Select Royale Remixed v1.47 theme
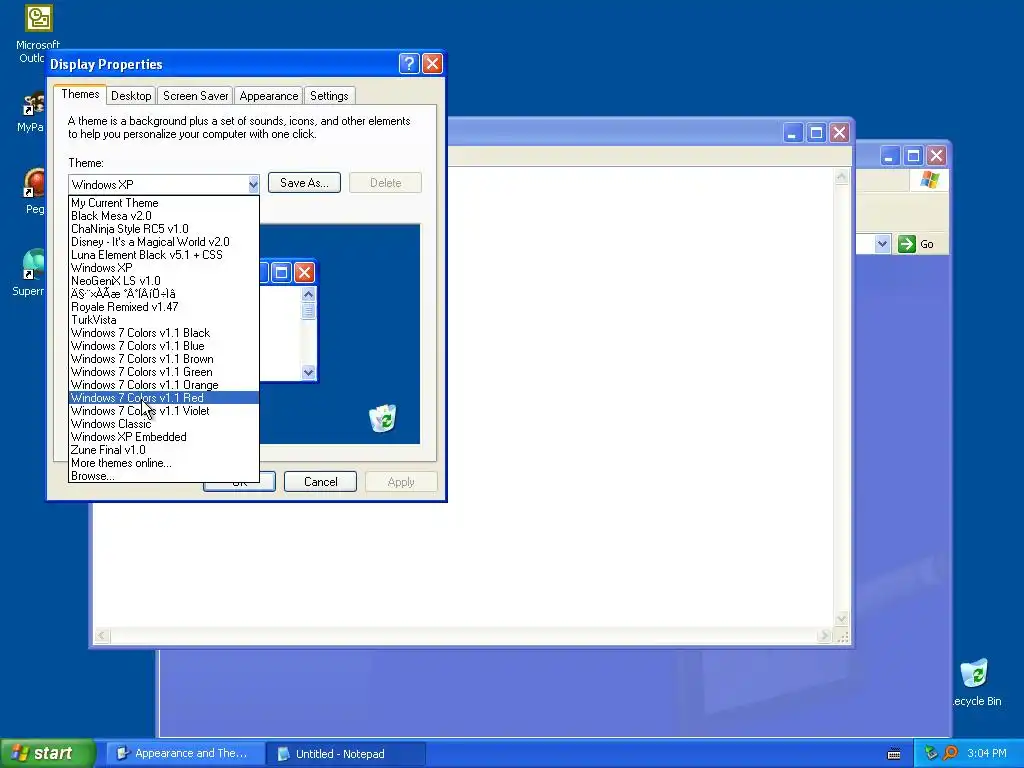 point(164,307)
